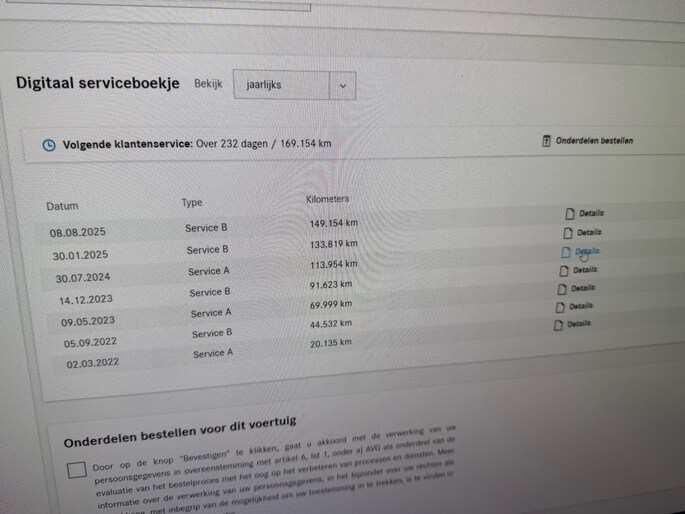
Task: Open Details link for the 20.135 km service
Action: [579, 325]
